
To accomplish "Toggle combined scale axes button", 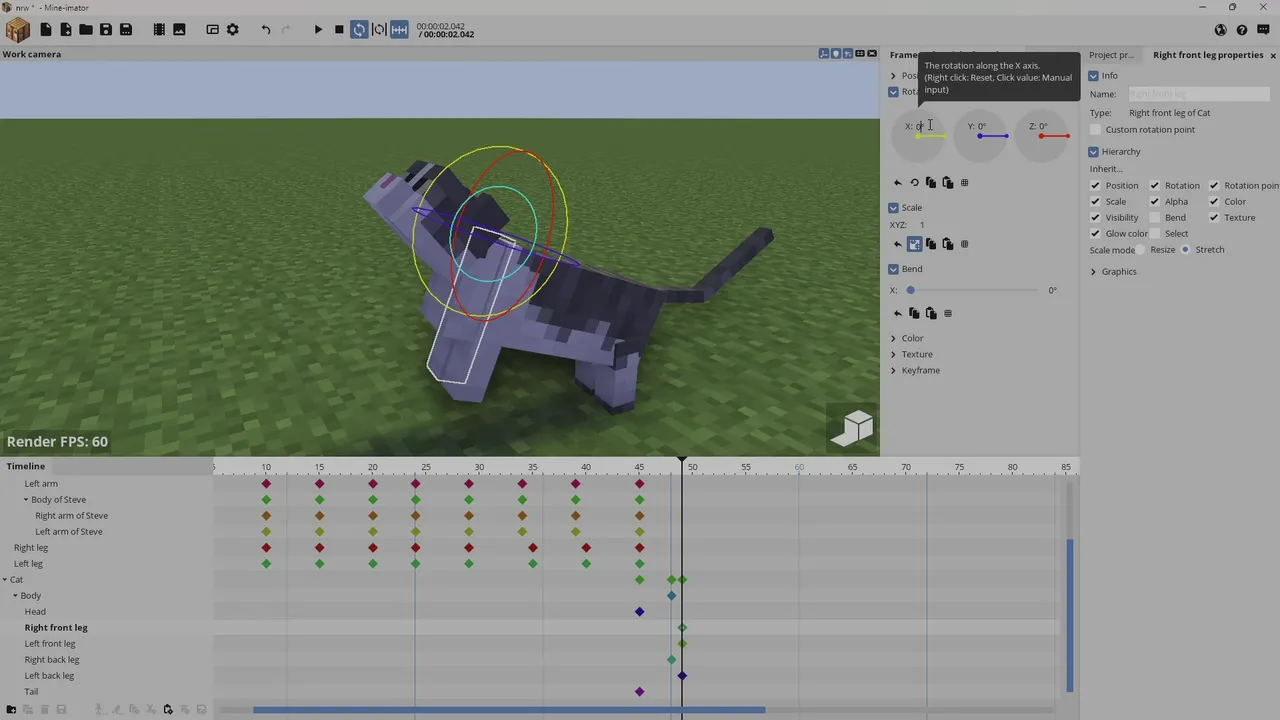I will (914, 244).
